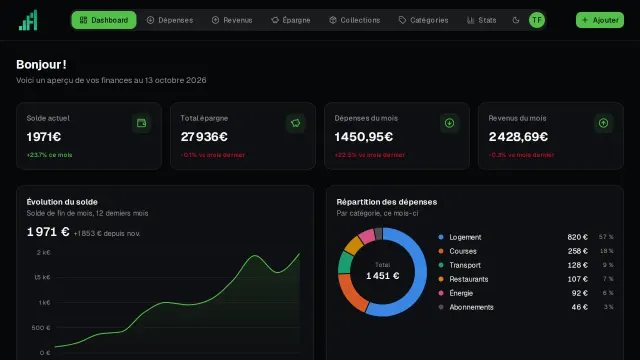Click the green bar-chart app logo
The height and width of the screenshot is (360, 640).
pos(28,20)
